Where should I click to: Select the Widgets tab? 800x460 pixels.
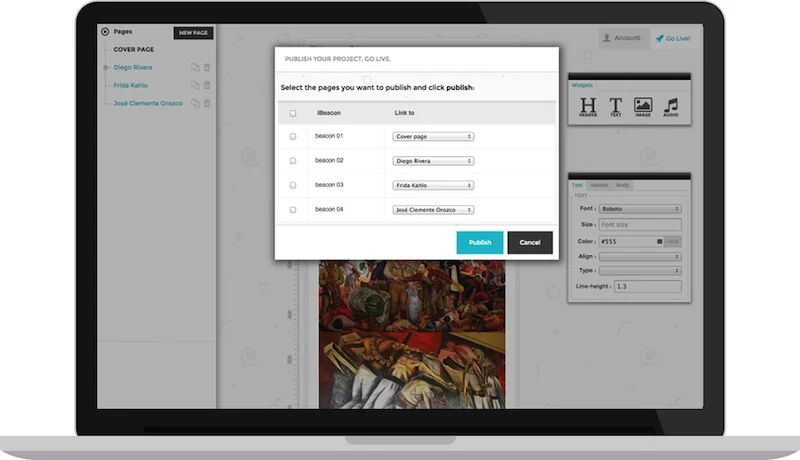582,85
